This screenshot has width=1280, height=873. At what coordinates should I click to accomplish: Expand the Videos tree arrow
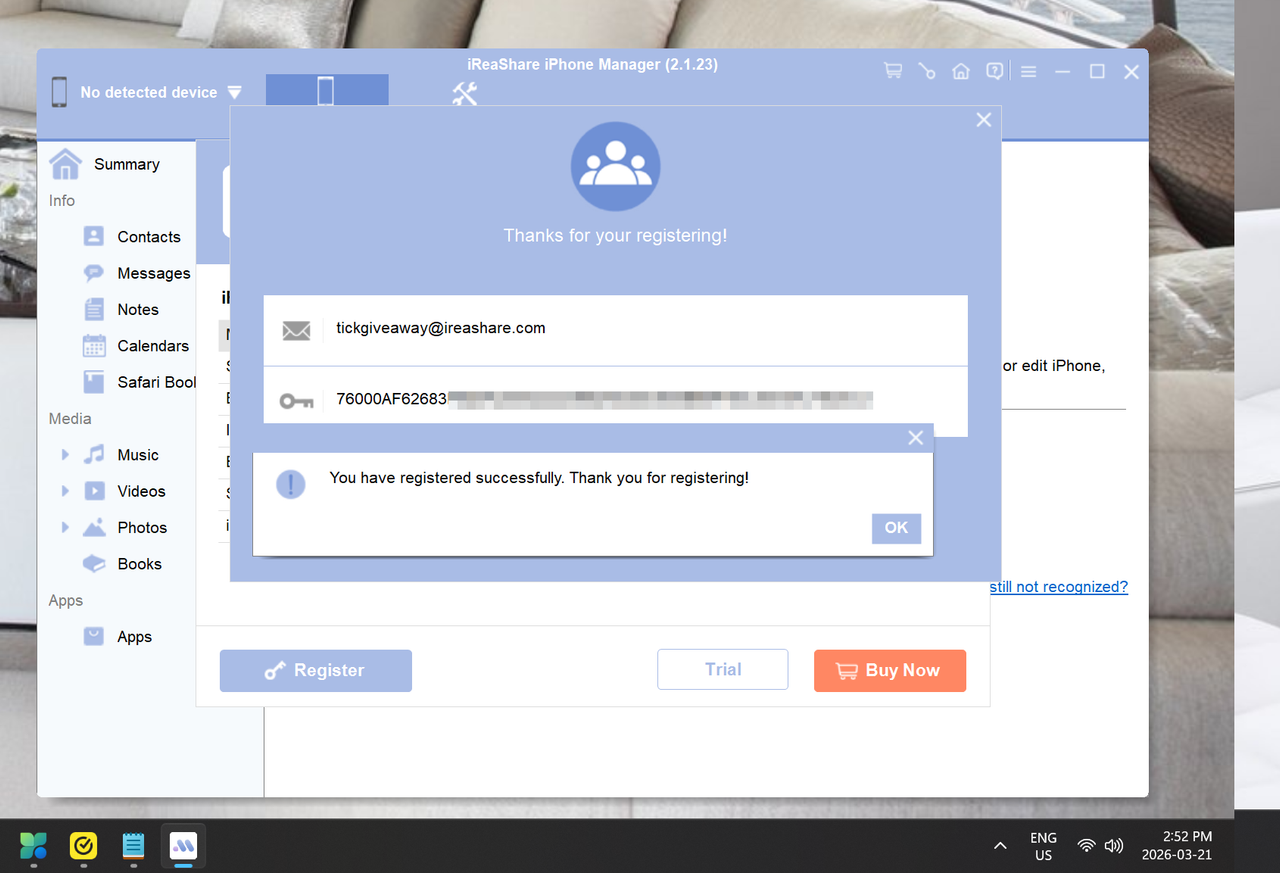click(x=65, y=491)
